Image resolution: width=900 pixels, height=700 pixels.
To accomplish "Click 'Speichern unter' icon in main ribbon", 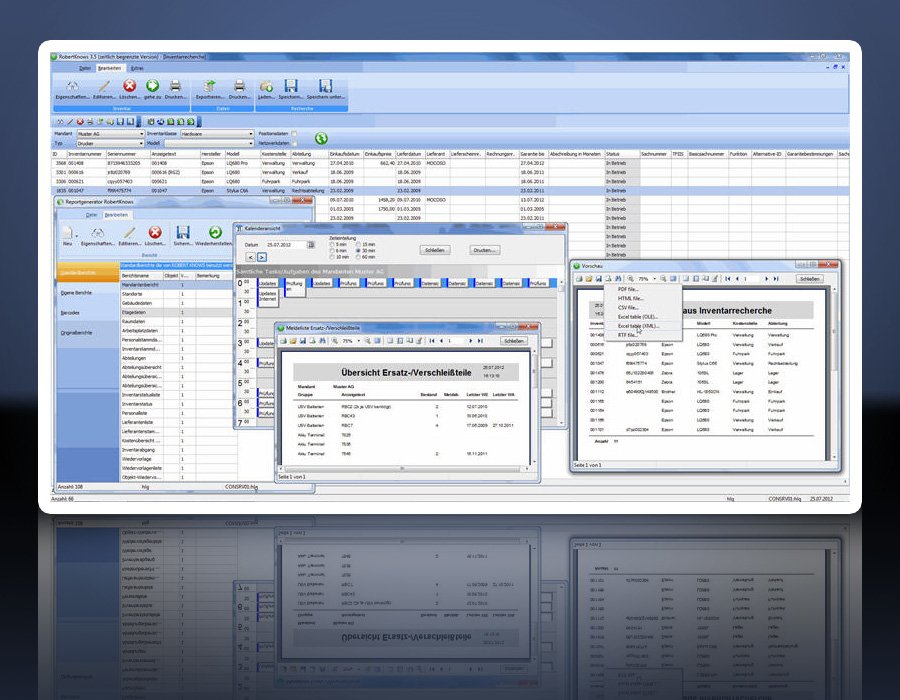I will coord(325,86).
